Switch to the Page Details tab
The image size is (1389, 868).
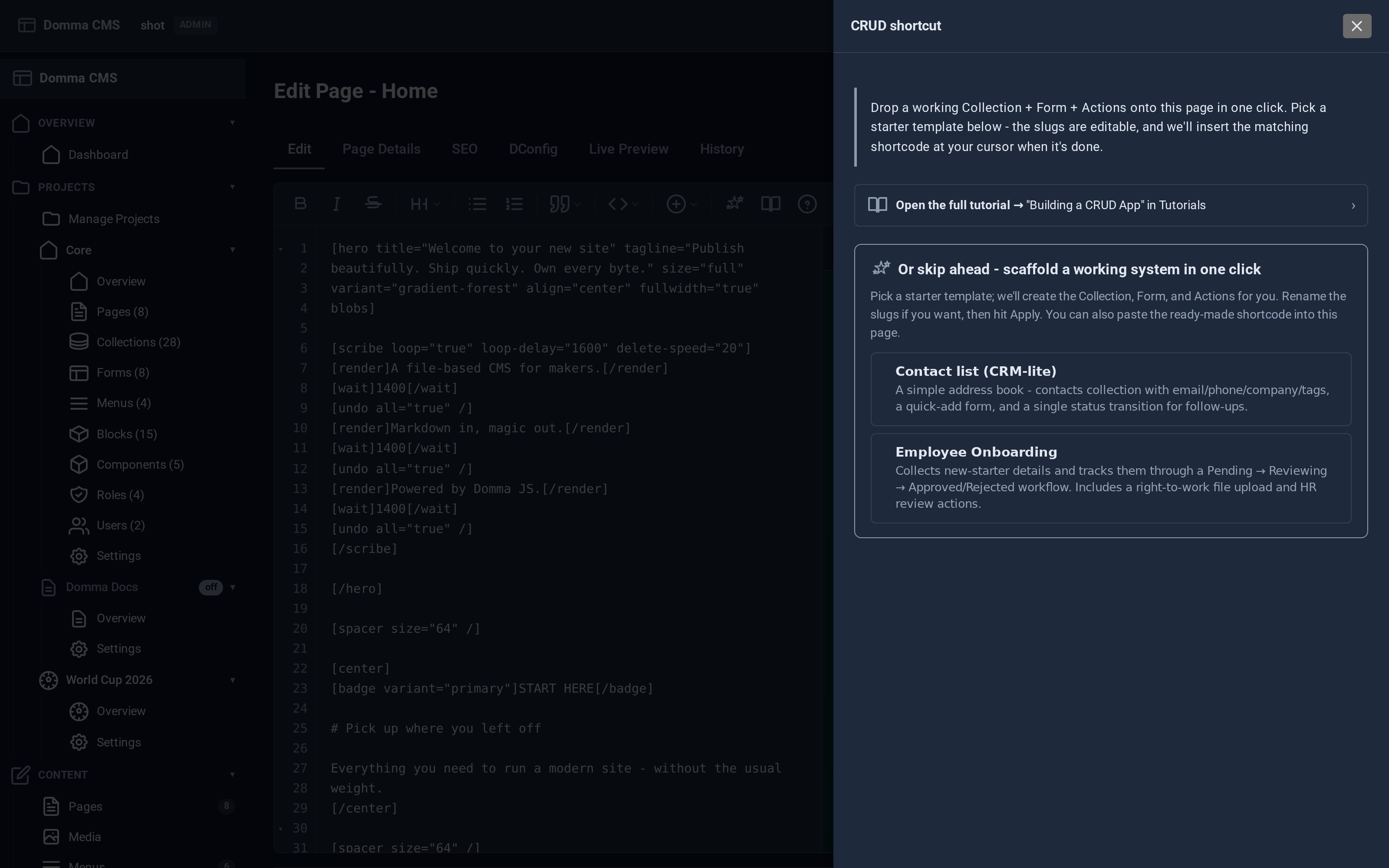coord(381,149)
